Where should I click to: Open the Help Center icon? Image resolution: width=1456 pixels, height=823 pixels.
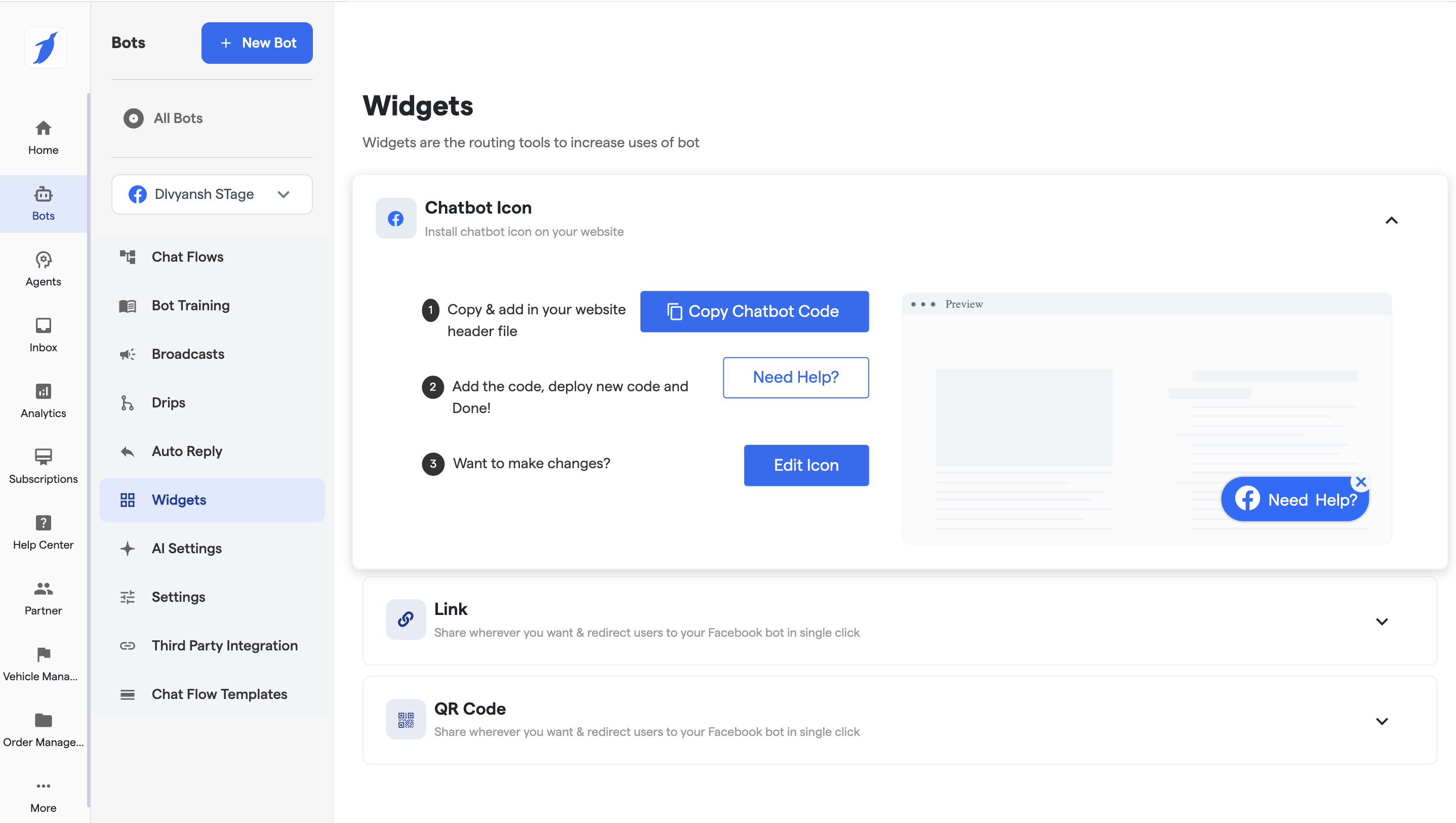[44, 523]
